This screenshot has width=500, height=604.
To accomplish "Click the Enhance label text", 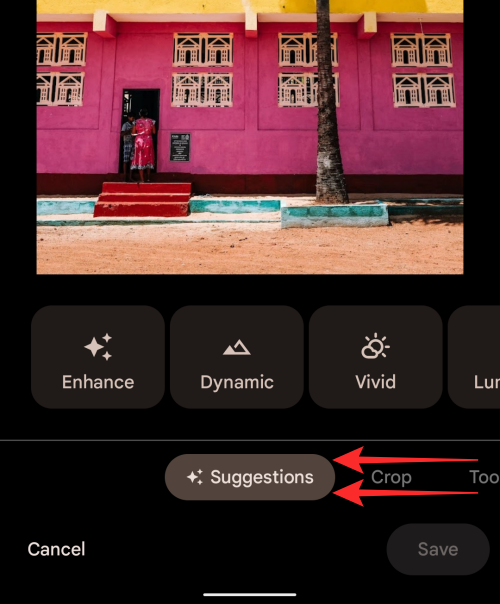I will pyautogui.click(x=98, y=382).
